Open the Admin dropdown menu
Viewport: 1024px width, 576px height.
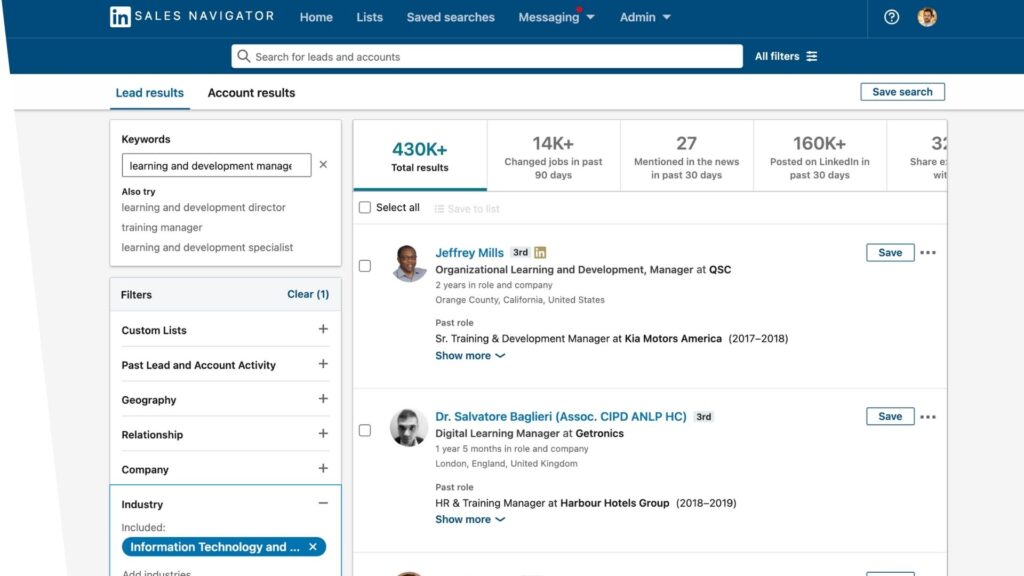coord(645,17)
